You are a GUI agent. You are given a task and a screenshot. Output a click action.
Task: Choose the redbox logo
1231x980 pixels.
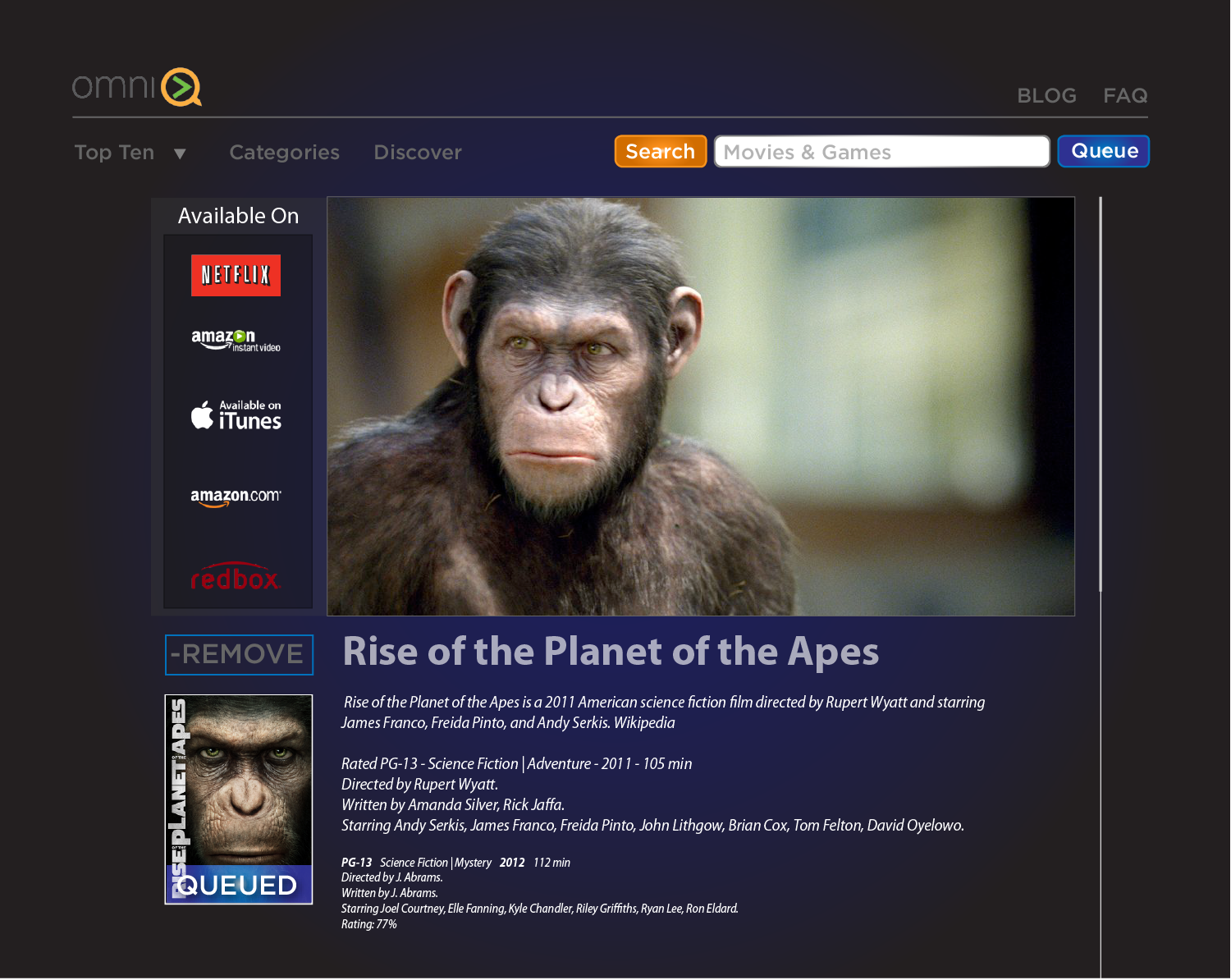[x=236, y=577]
